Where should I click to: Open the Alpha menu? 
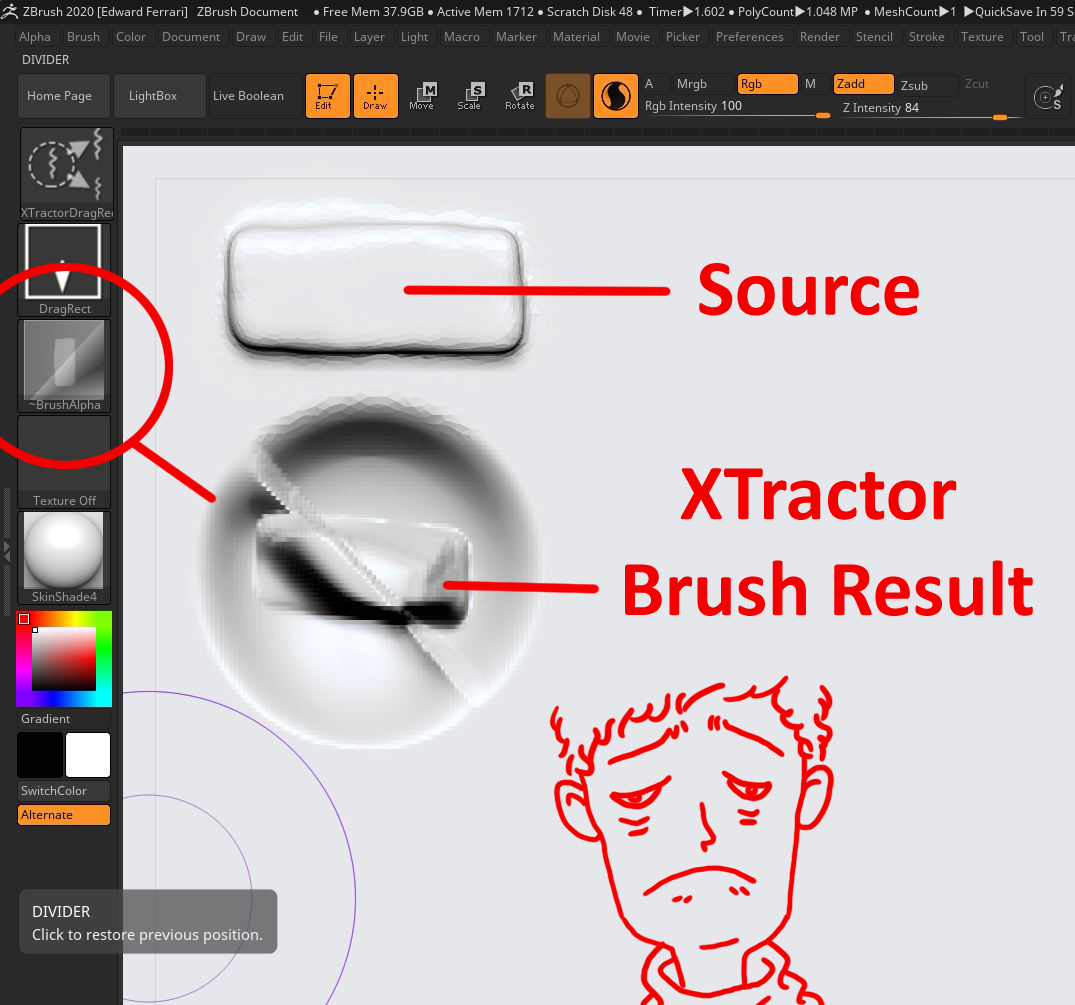click(35, 37)
